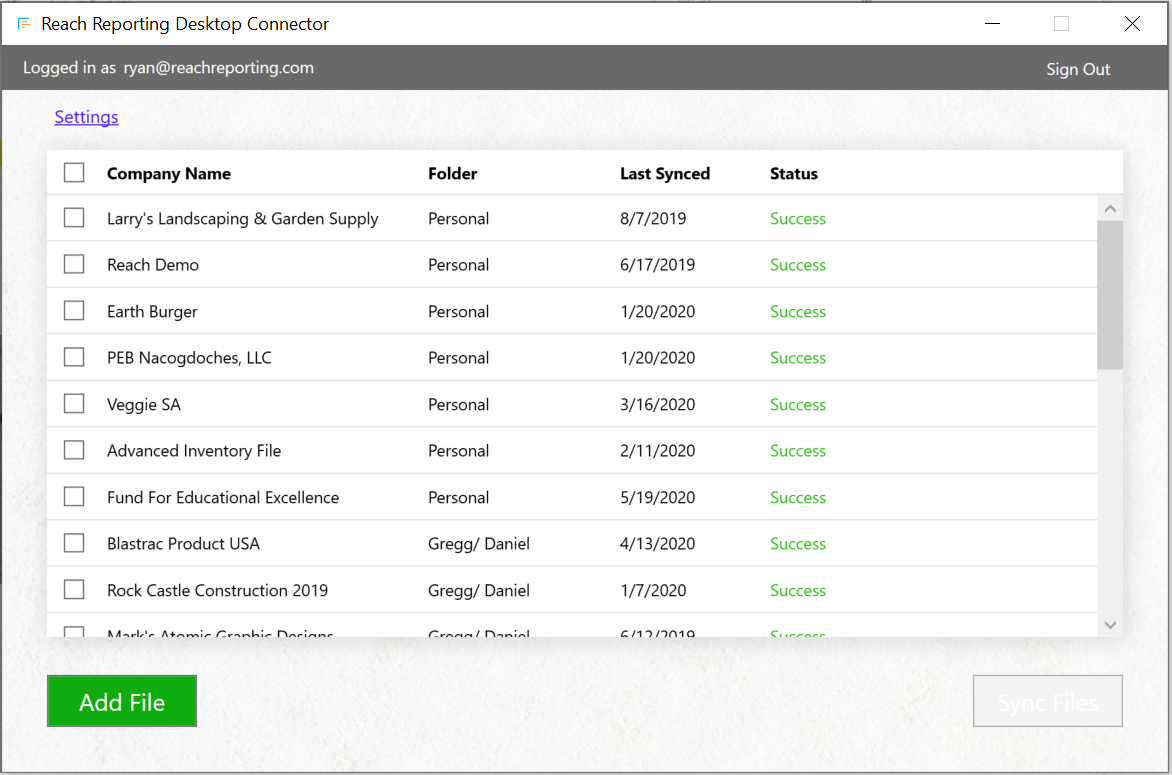Image resolution: width=1172 pixels, height=775 pixels.
Task: Check the PEB Nacogdoches, LLC row
Action: [74, 357]
